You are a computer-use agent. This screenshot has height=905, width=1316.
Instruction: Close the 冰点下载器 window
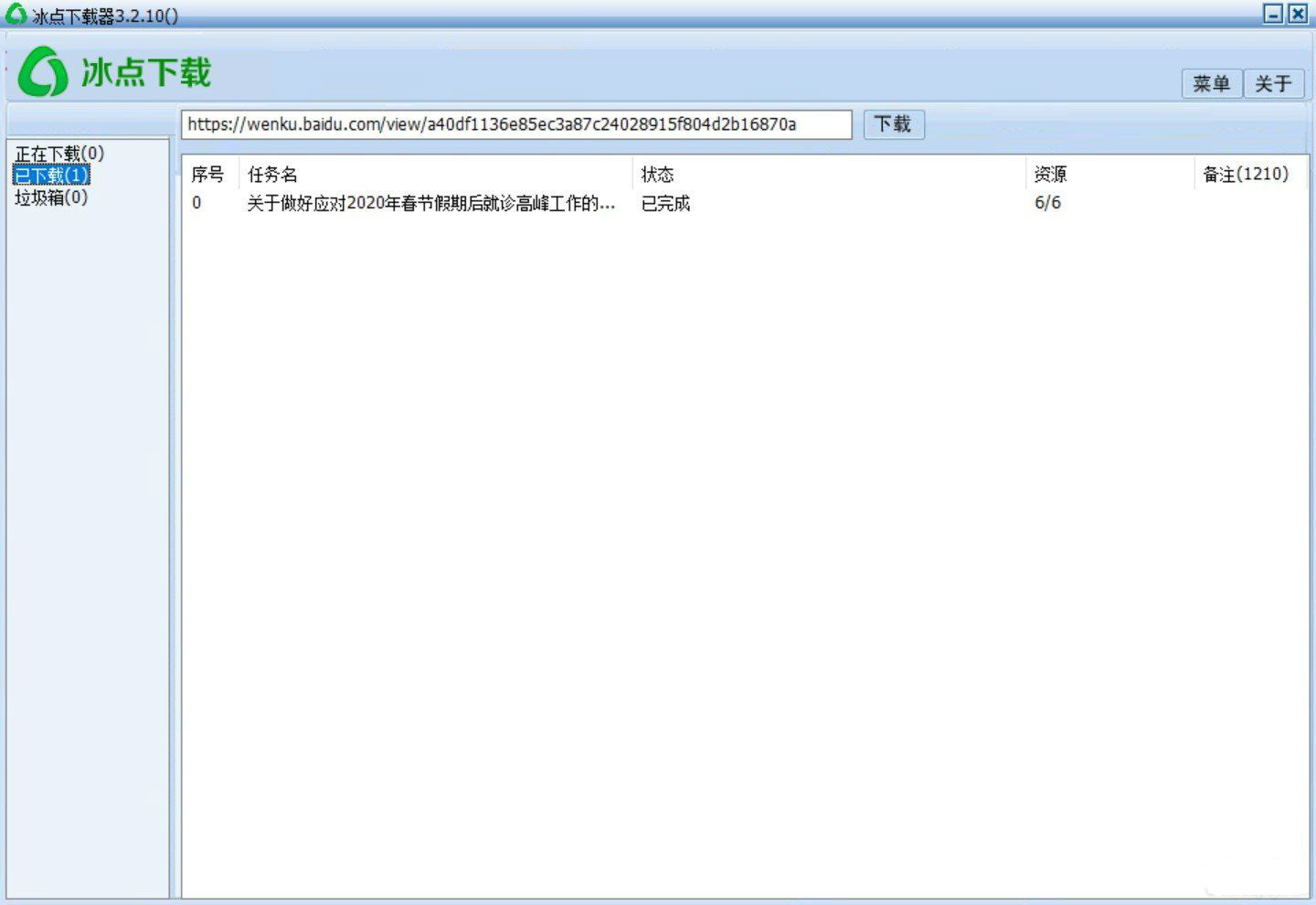click(x=1298, y=14)
